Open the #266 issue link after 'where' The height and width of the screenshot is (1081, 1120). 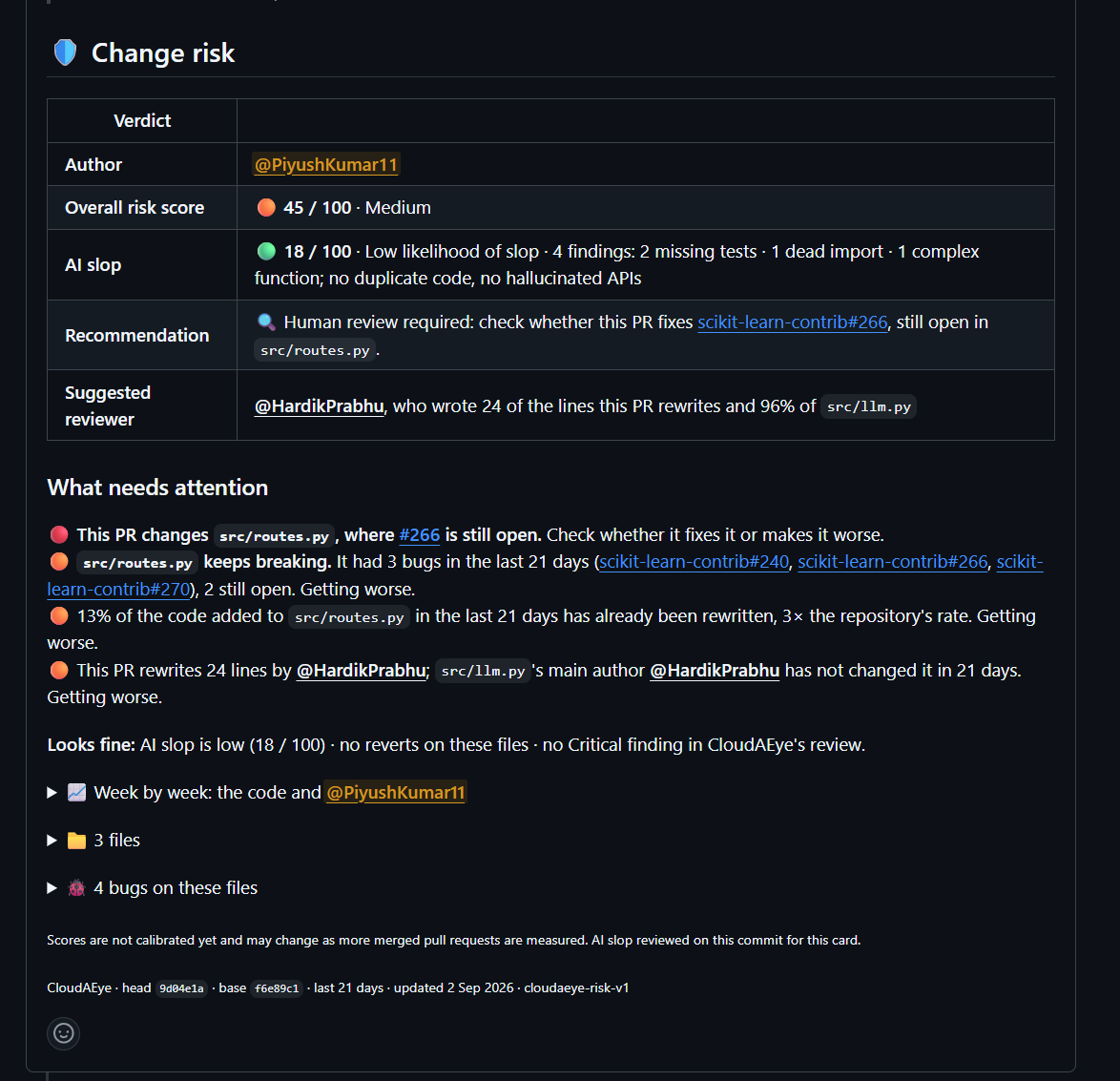click(420, 535)
